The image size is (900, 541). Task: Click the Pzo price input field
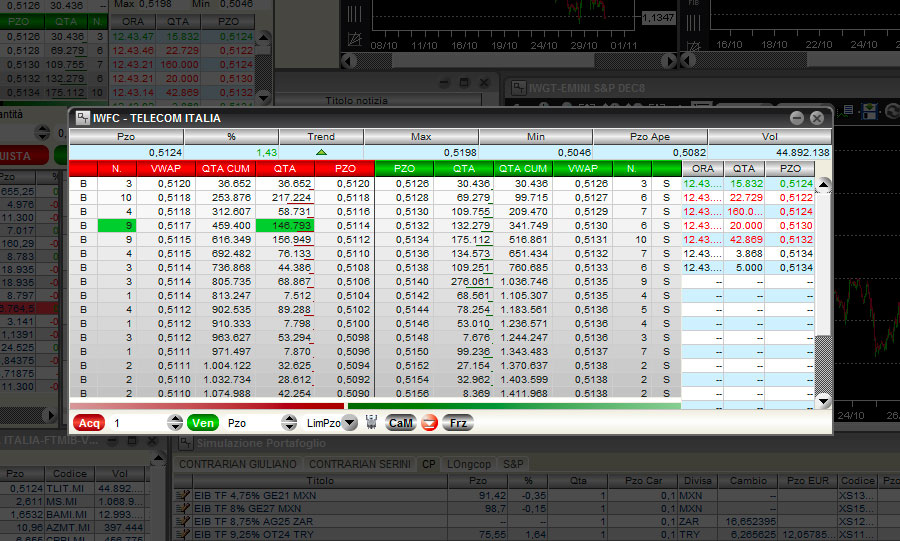[x=253, y=423]
